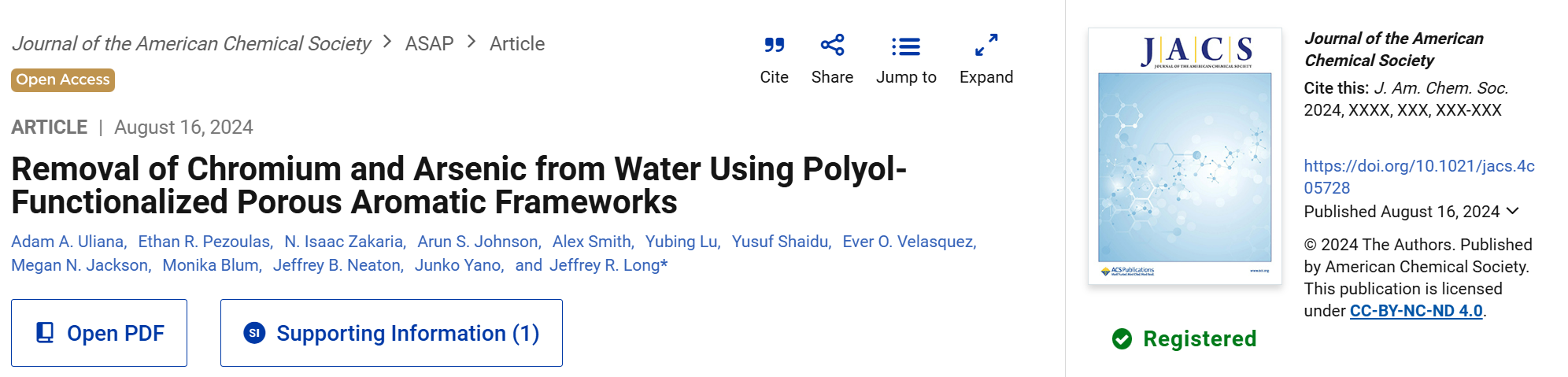1568x377 pixels.
Task: View author Jeffrey R. Long's profile
Action: (x=608, y=265)
